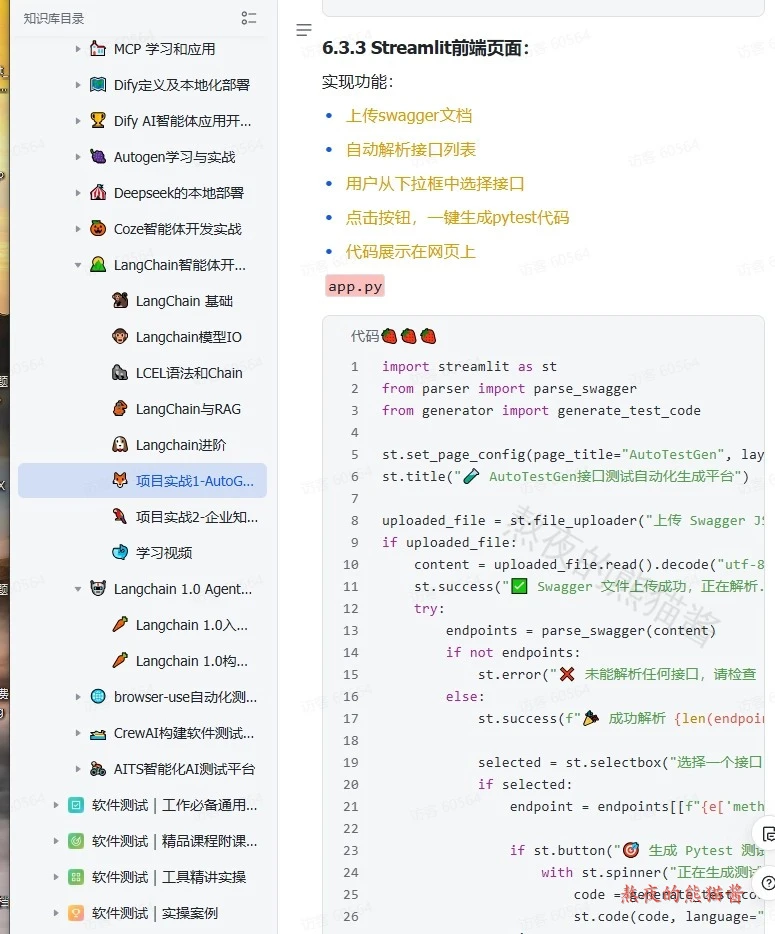Expand the AITS智能化AI测试平台 arrow
Screen dimensions: 775x934
(77, 769)
